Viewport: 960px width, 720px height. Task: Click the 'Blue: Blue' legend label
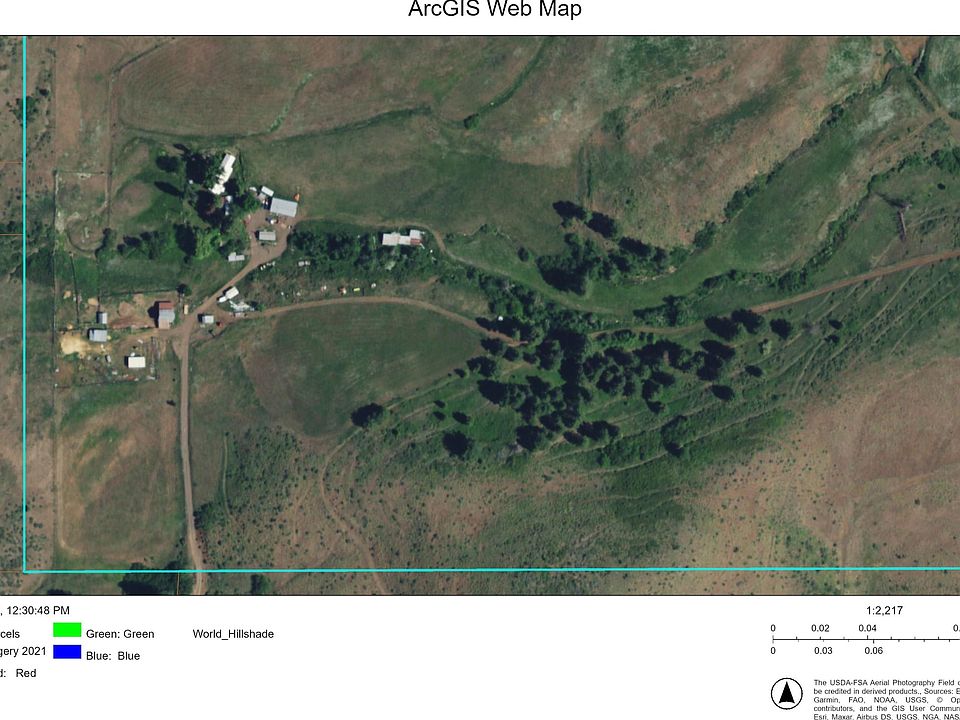(x=113, y=656)
